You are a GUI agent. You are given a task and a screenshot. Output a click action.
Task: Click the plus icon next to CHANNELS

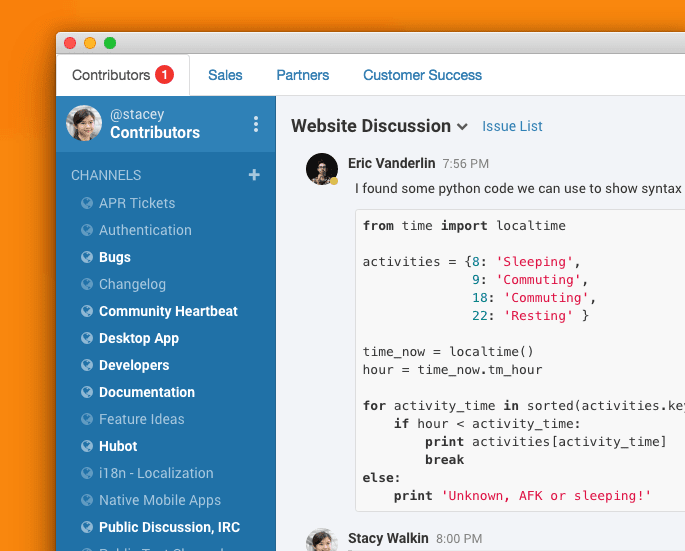[x=254, y=175]
